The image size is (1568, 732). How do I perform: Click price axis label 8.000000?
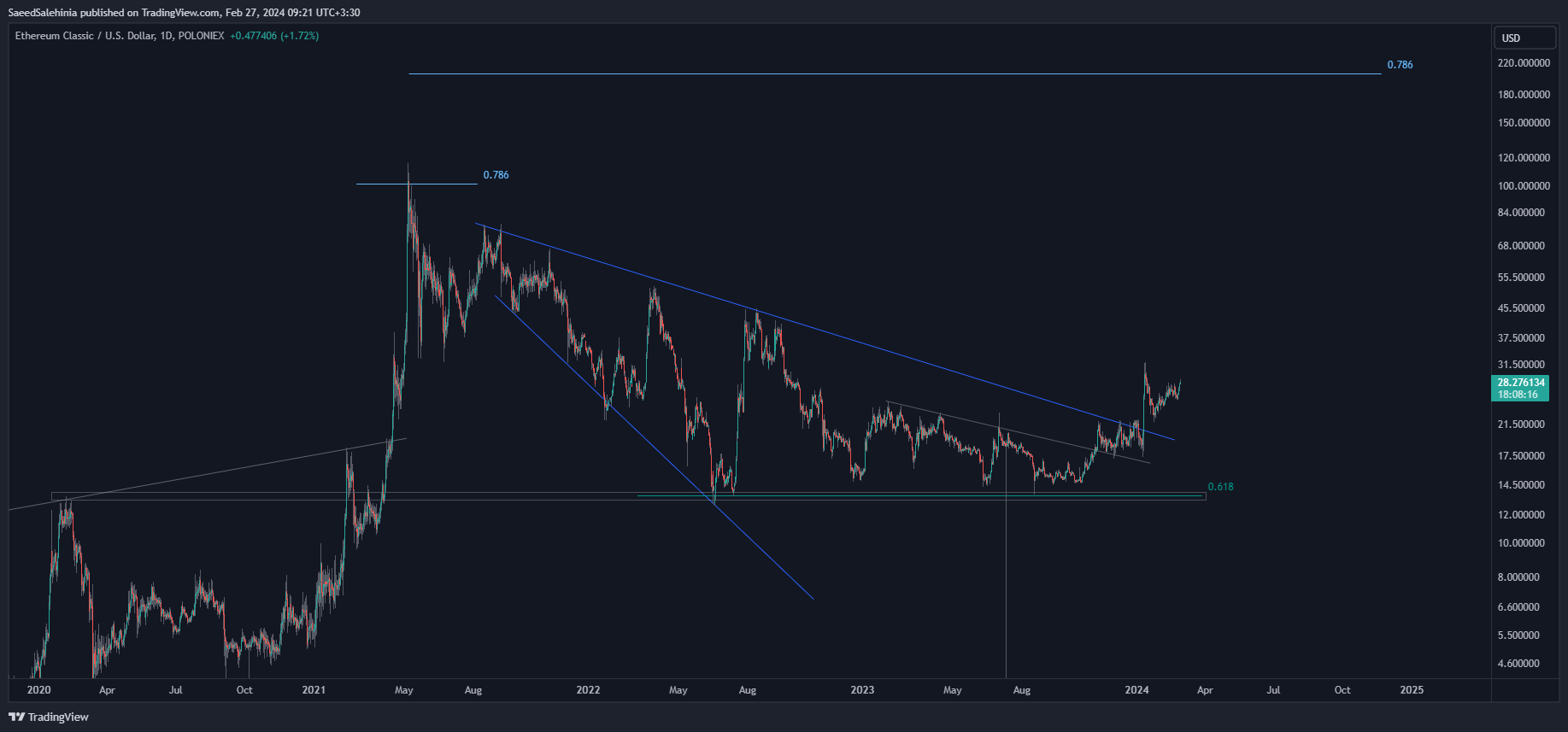pyautogui.click(x=1518, y=577)
